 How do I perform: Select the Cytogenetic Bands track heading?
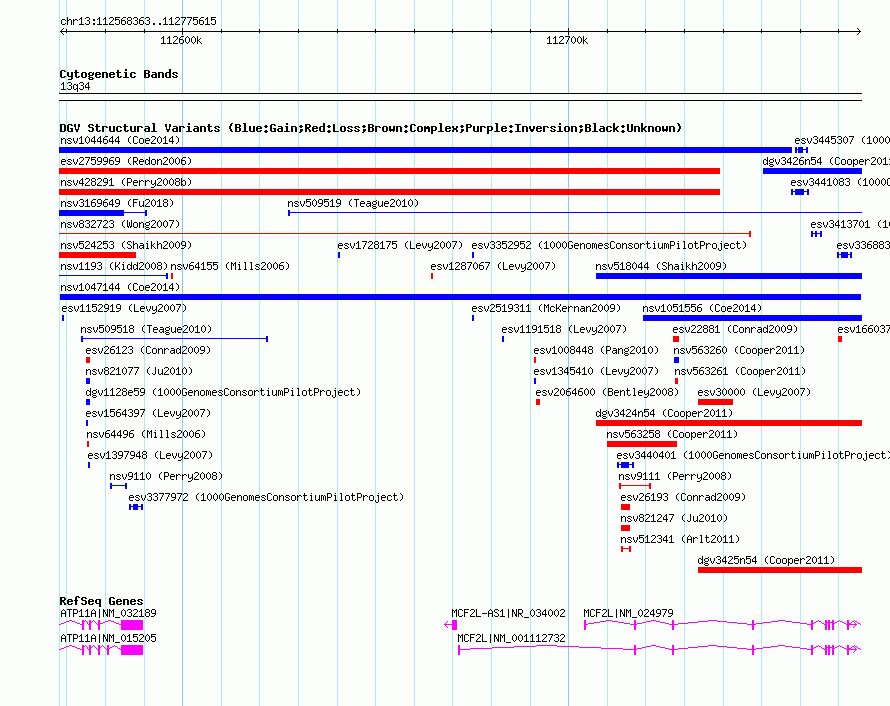(119, 74)
